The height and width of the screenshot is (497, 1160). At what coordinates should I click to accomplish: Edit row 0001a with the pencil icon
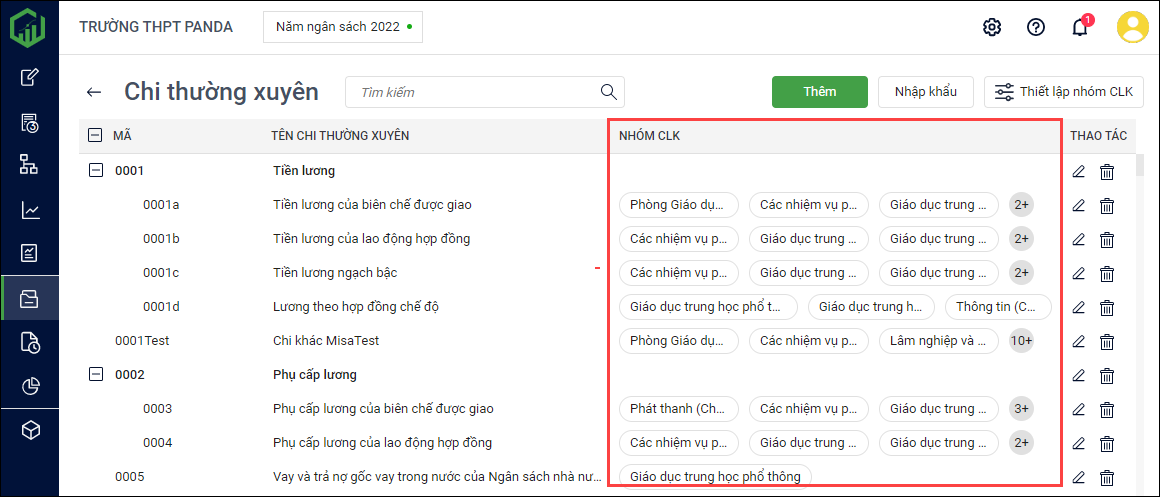click(1078, 205)
